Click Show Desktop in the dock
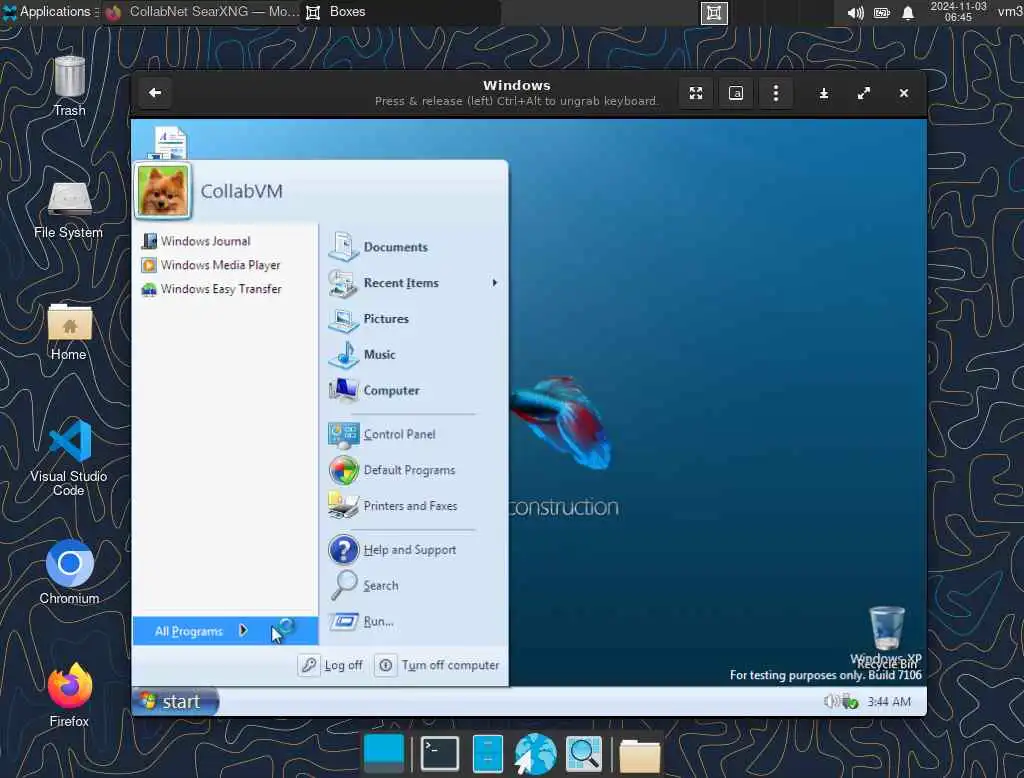The image size is (1024, 778). coord(384,753)
